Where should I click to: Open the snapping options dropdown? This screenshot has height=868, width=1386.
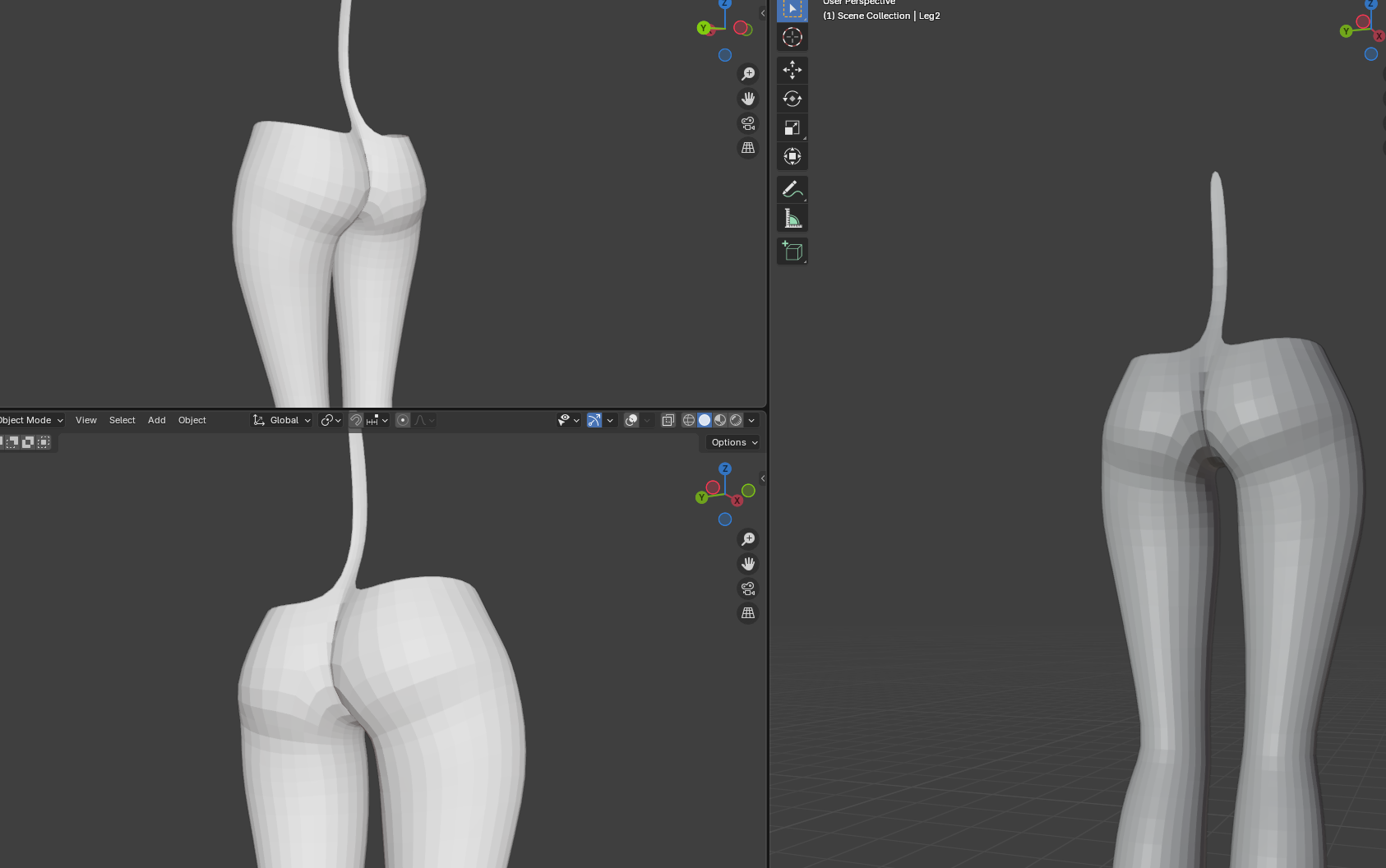point(377,420)
